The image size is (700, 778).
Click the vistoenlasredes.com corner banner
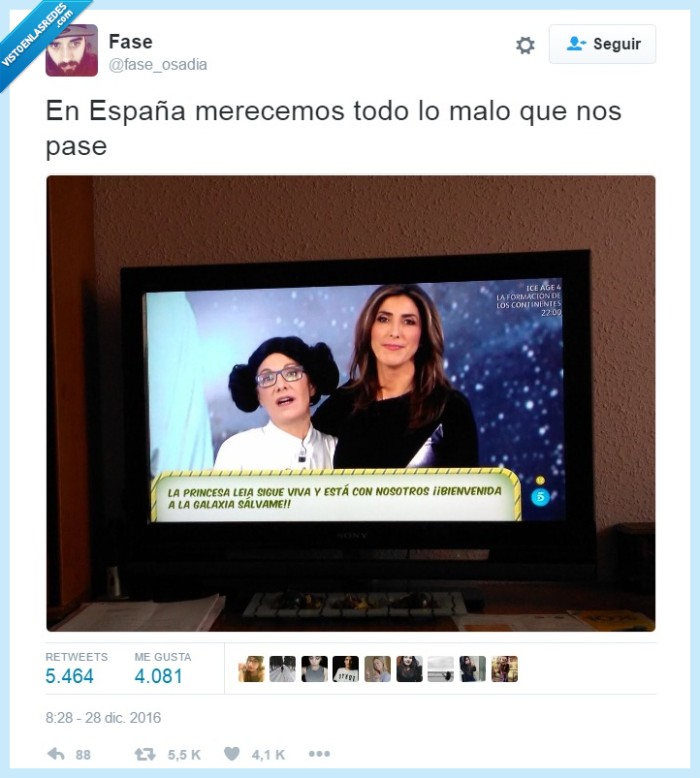[35, 35]
